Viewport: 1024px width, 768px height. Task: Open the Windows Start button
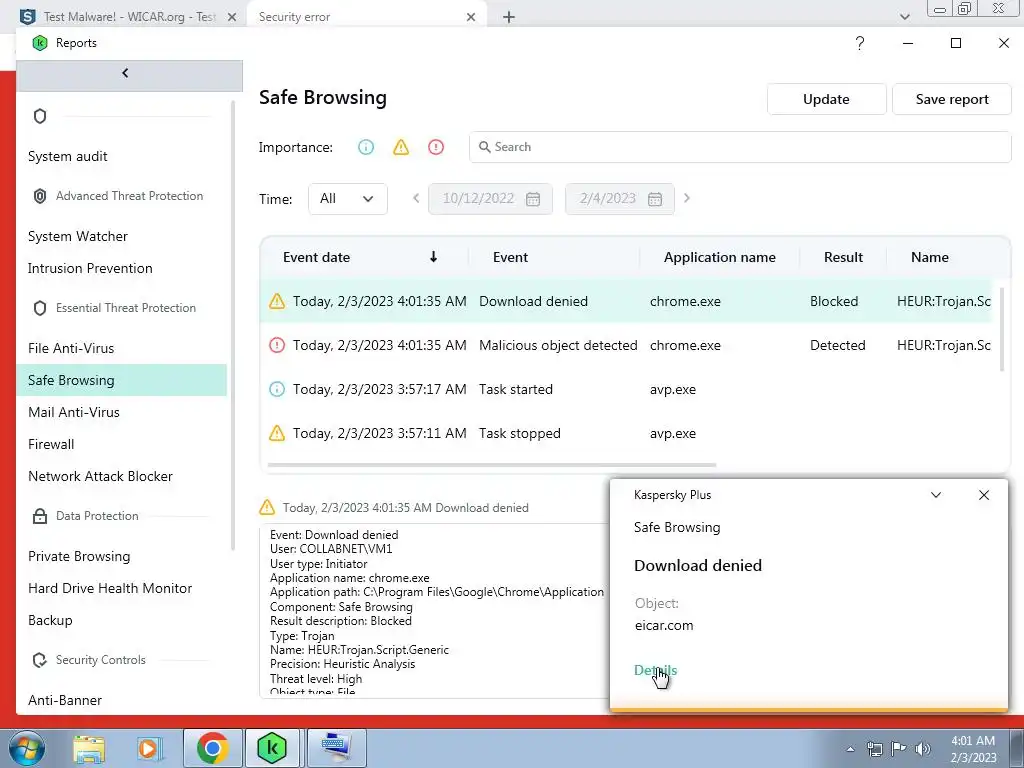pos(26,748)
